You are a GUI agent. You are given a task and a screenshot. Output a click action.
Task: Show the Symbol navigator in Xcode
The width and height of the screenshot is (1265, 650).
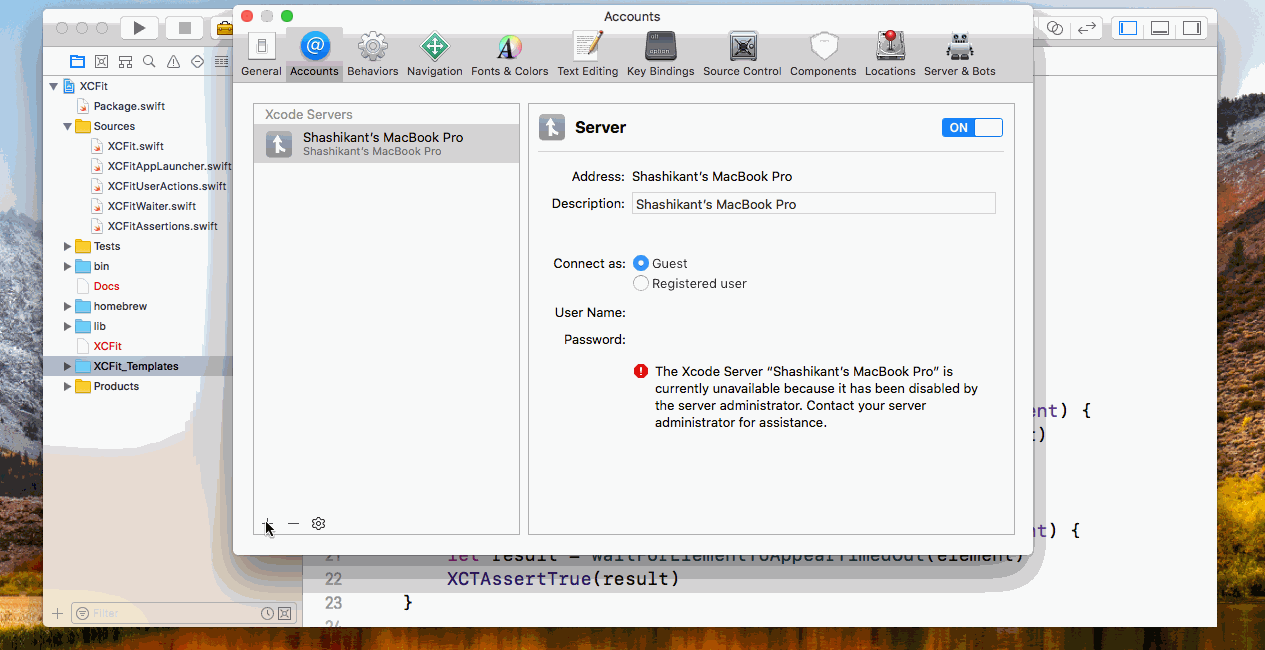pyautogui.click(x=126, y=61)
